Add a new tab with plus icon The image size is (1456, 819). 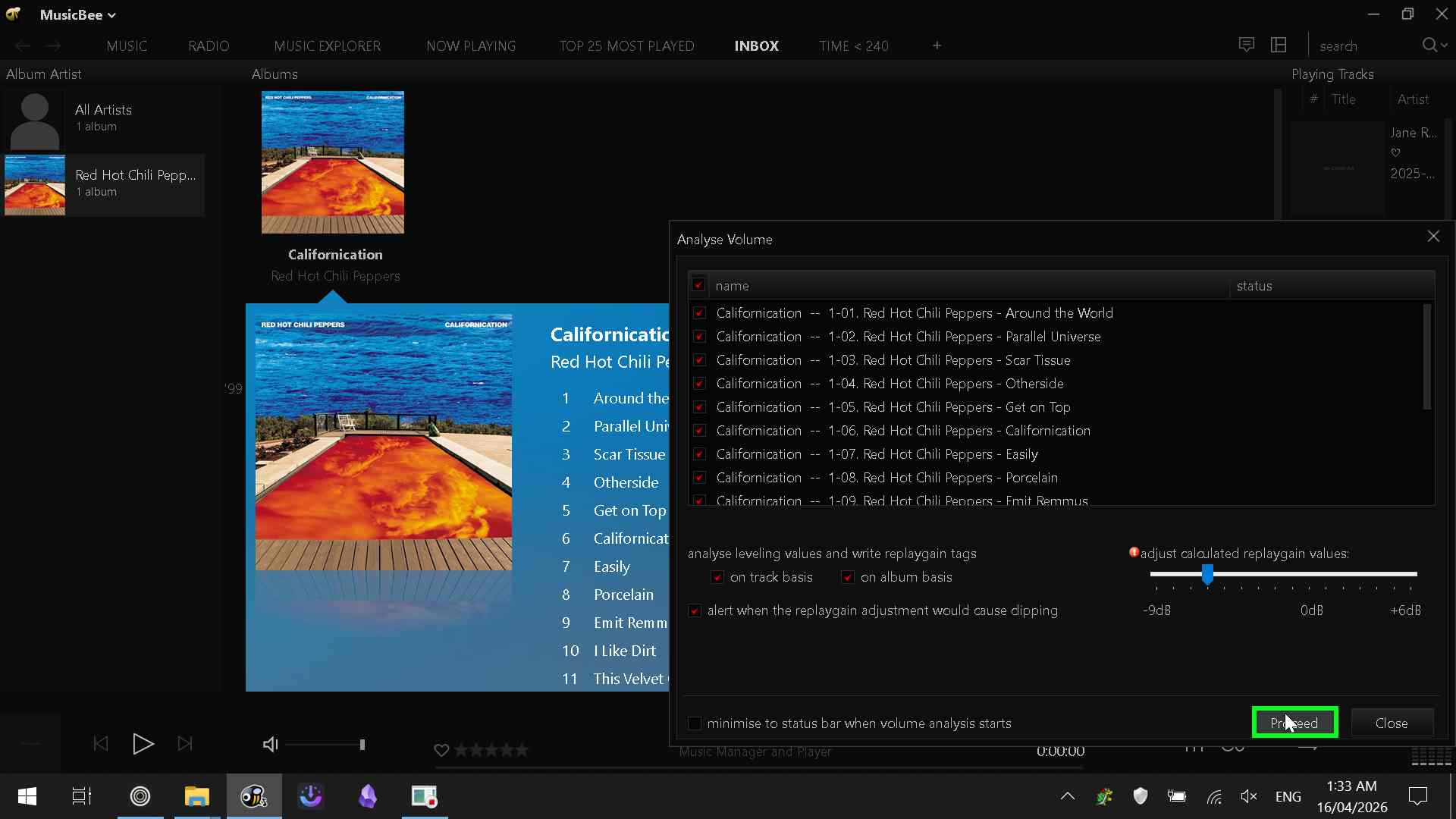point(937,45)
